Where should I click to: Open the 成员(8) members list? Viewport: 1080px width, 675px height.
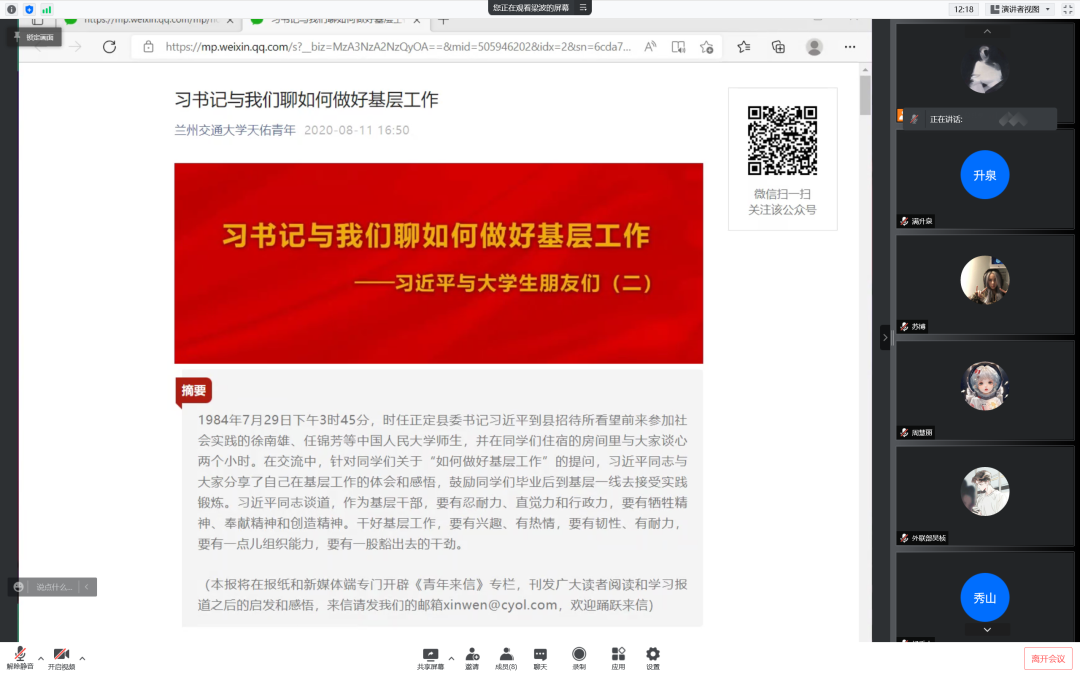tap(506, 658)
